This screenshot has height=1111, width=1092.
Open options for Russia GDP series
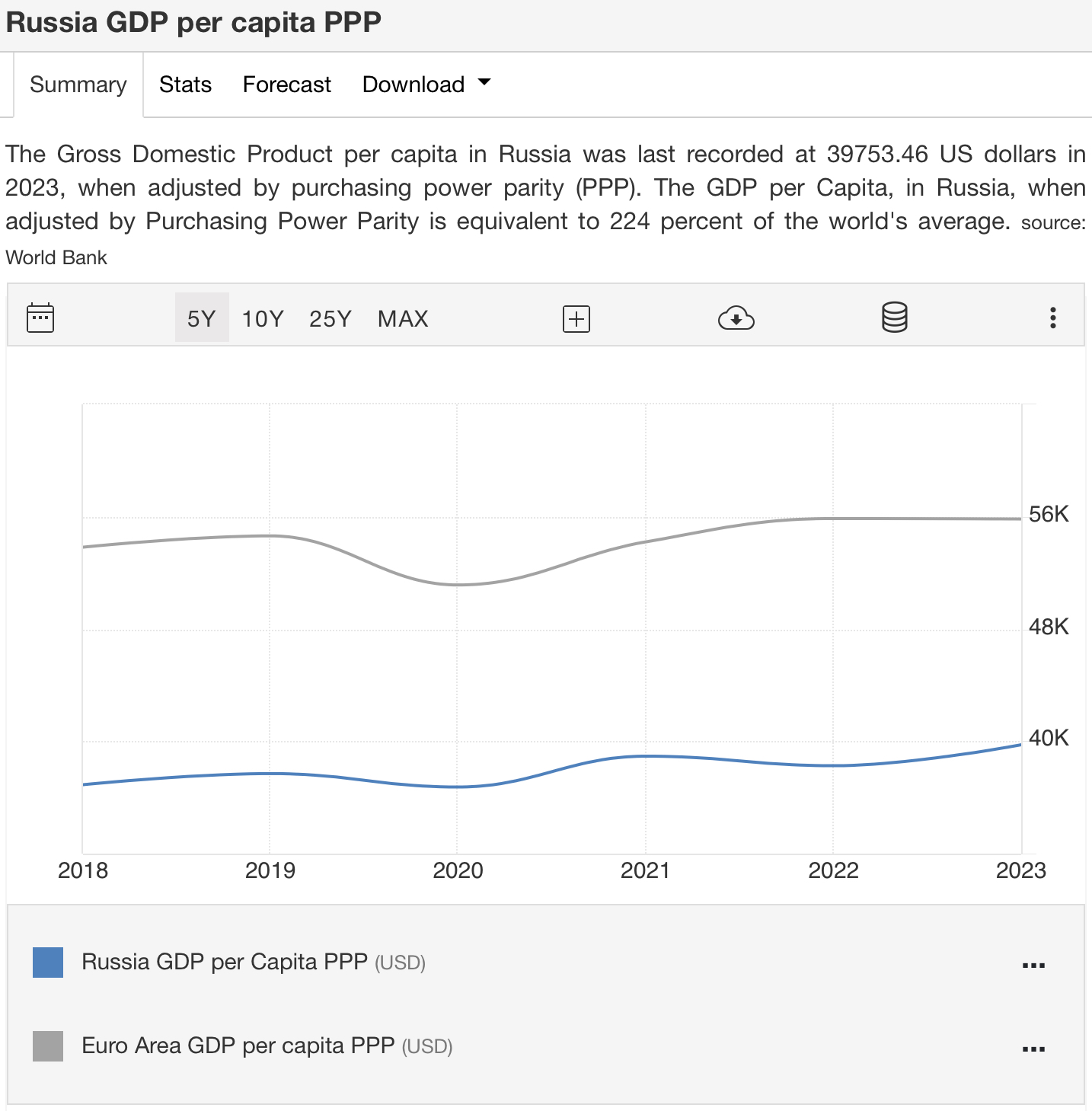pyautogui.click(x=1033, y=965)
